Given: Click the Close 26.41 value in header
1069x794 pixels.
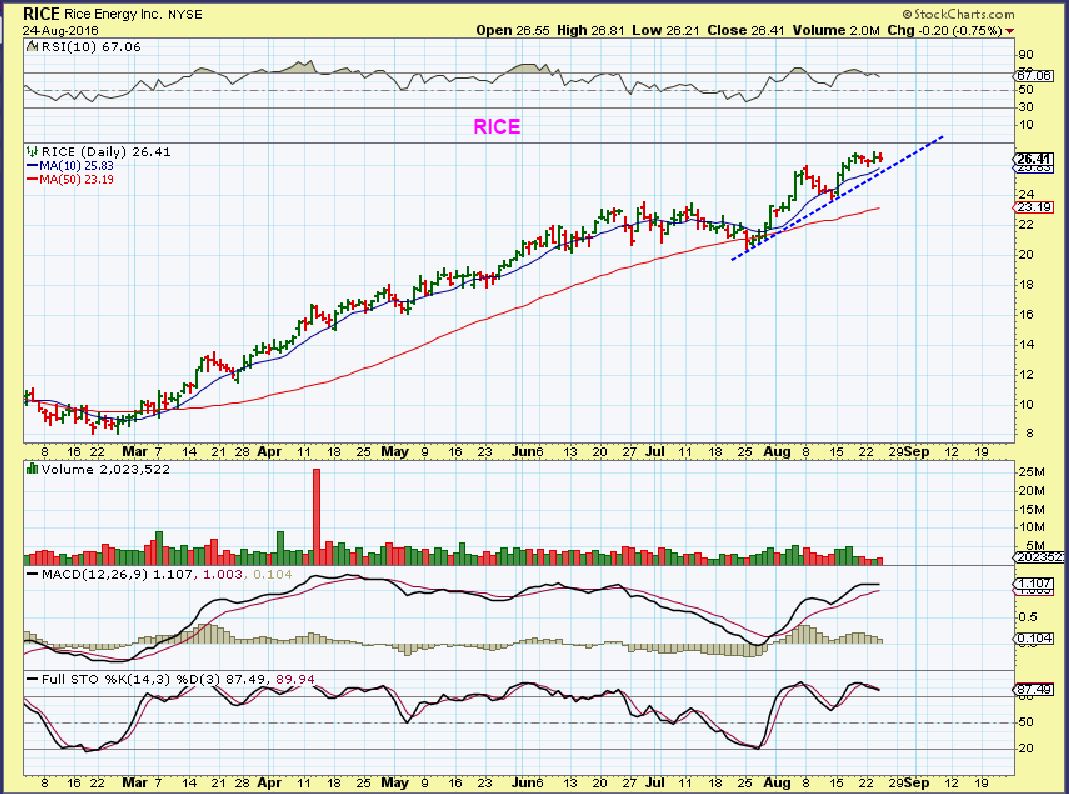Looking at the screenshot, I should (x=746, y=31).
